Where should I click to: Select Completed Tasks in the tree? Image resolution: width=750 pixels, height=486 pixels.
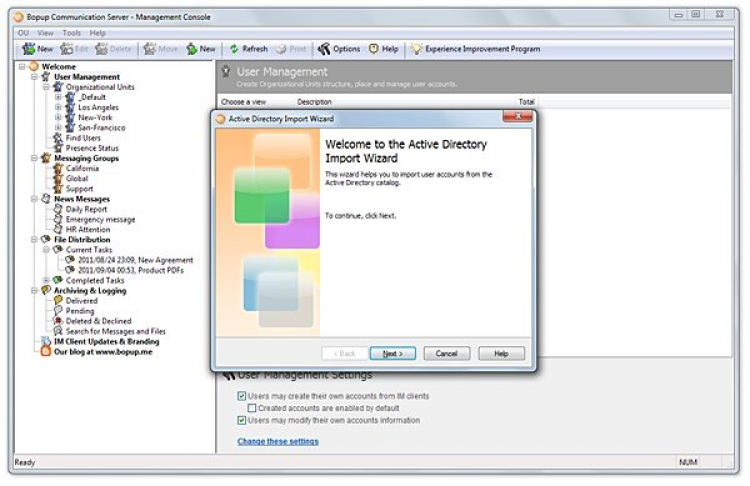95,280
